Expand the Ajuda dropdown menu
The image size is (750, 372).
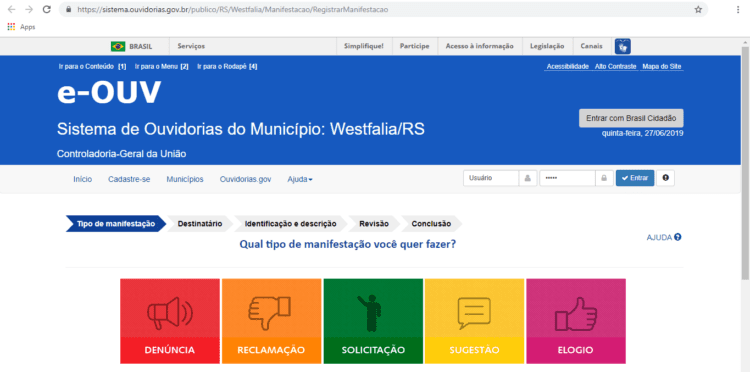[300, 179]
